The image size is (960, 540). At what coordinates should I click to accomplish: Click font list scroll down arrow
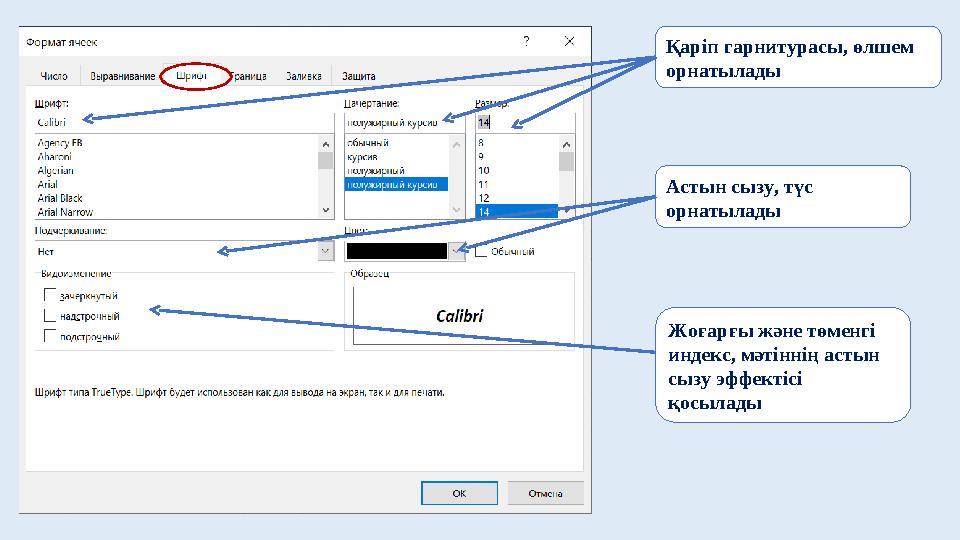coord(326,210)
